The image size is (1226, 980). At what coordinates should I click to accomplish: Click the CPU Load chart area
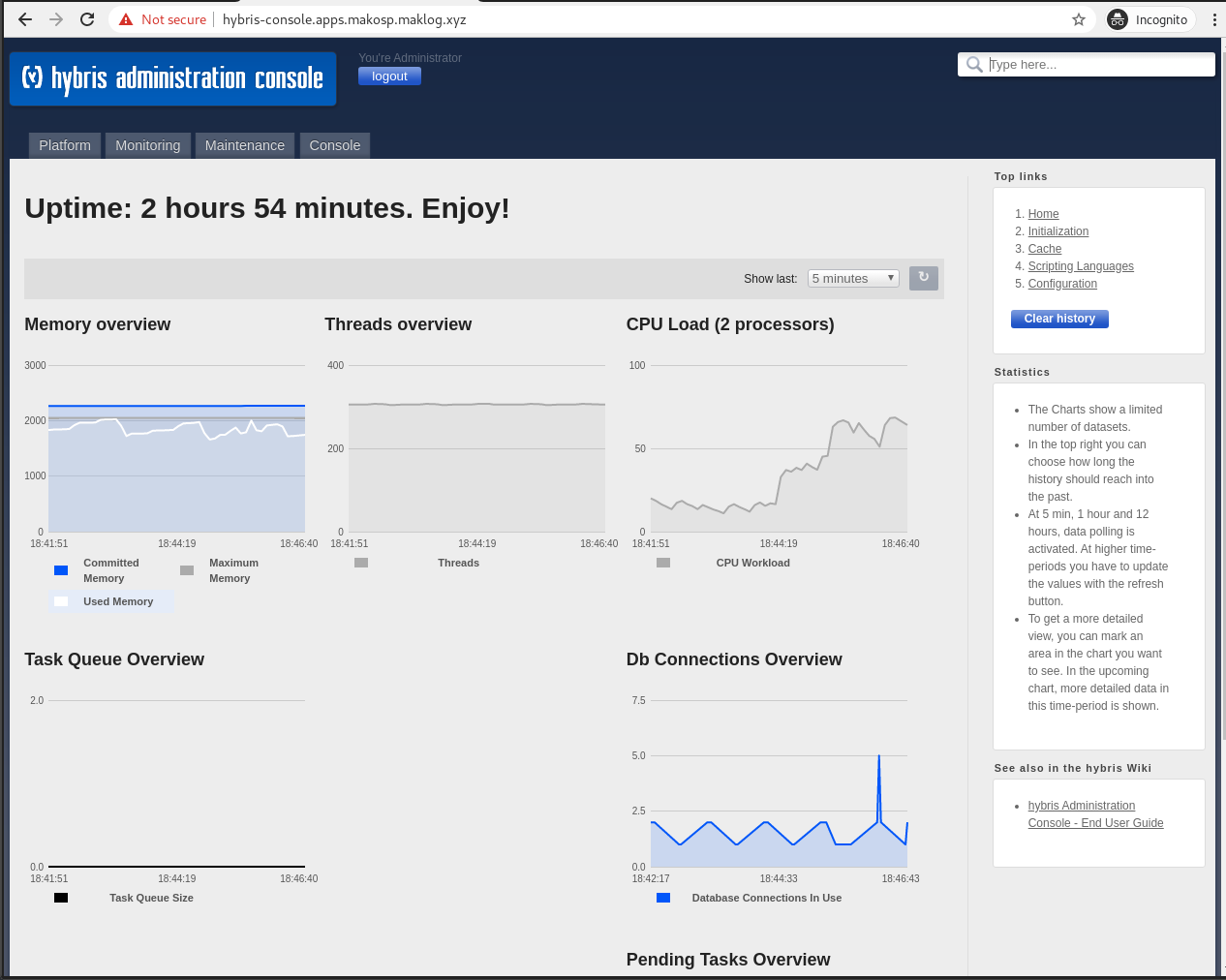tap(779, 448)
